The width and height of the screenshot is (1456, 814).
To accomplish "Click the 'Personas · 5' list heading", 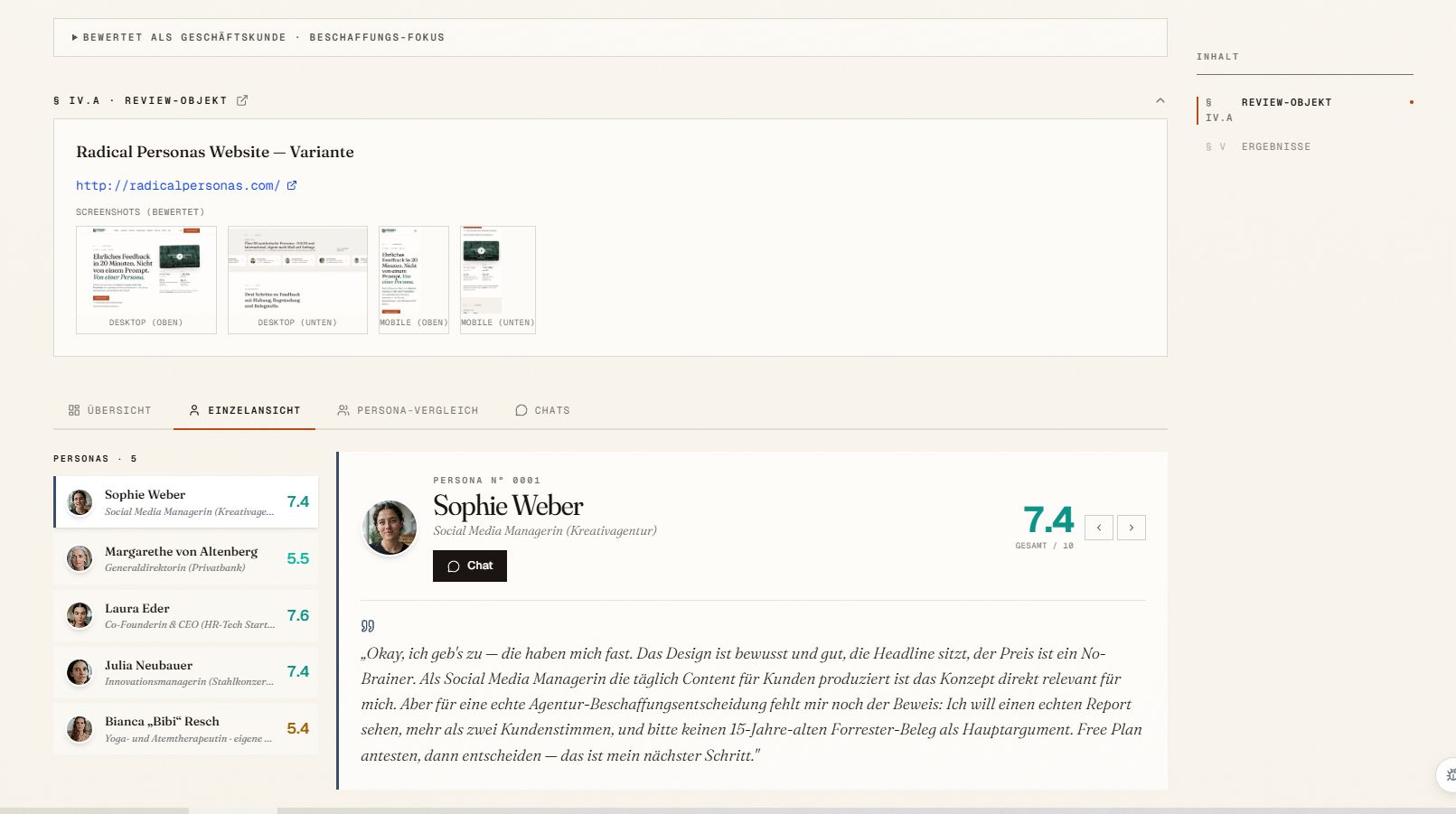I will pos(95,459).
